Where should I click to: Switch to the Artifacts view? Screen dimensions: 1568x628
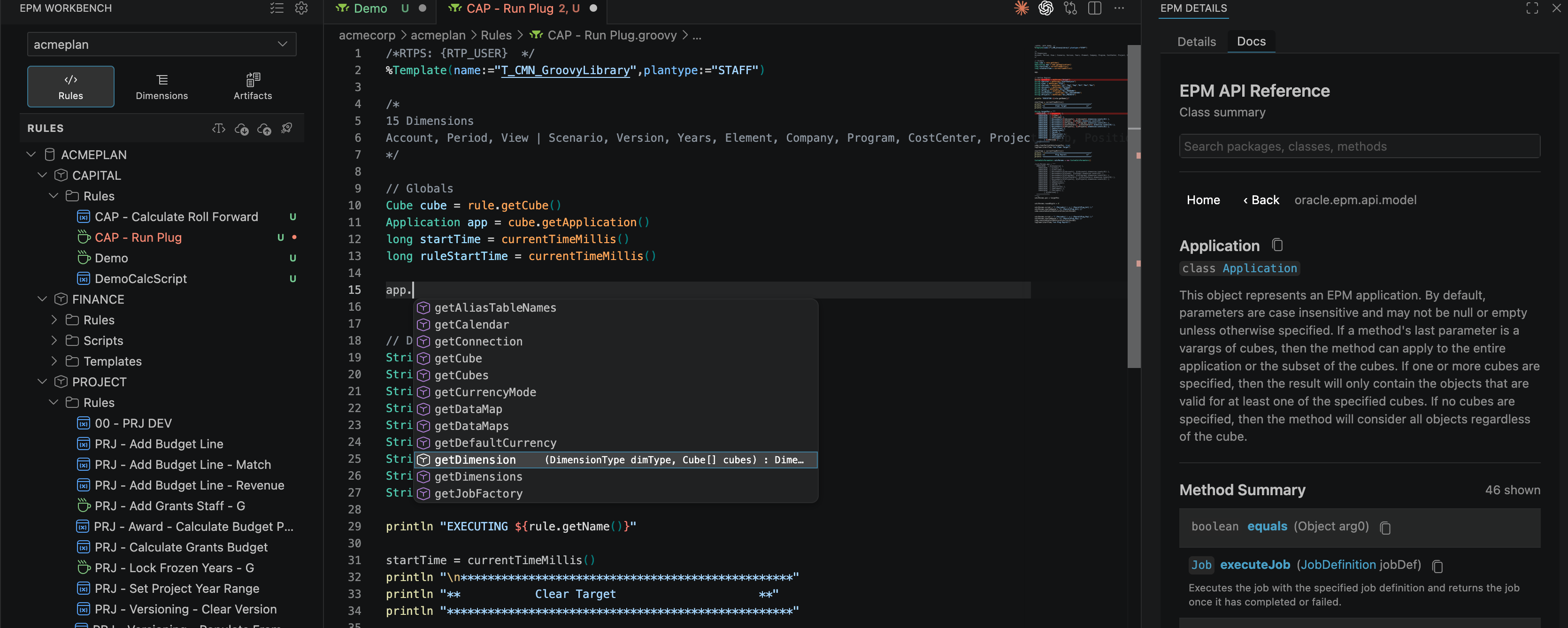click(x=253, y=86)
